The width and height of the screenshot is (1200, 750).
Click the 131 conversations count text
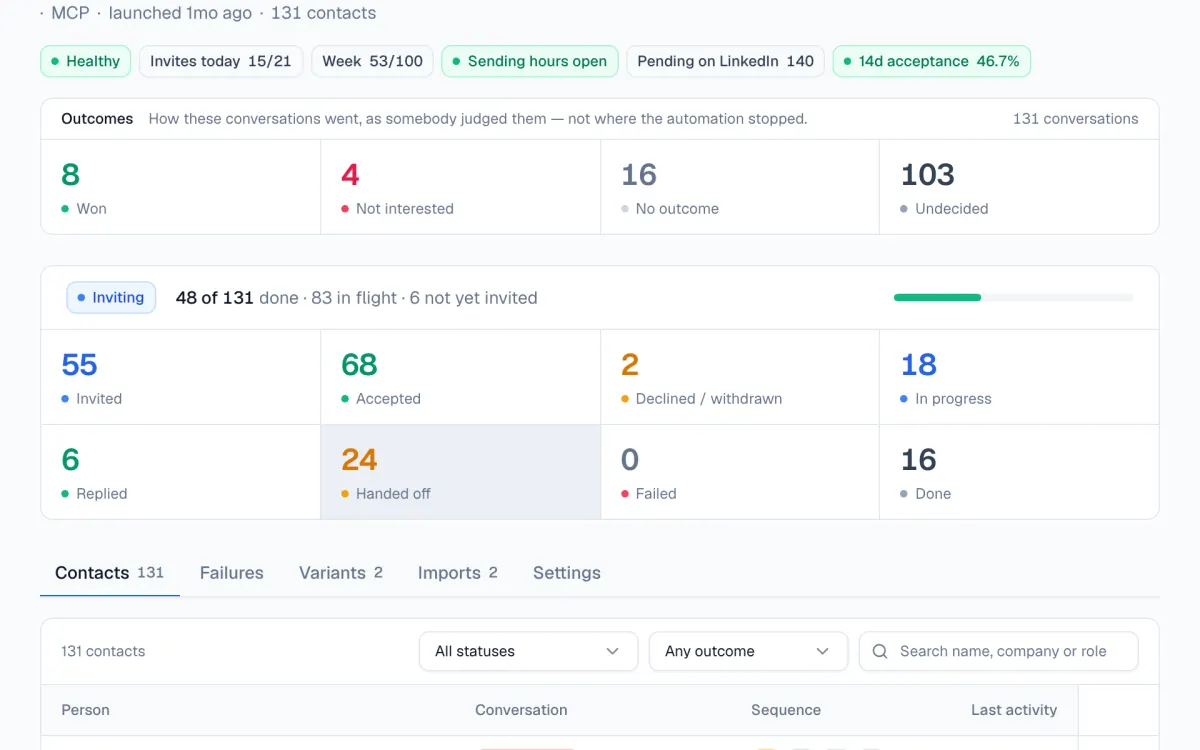tap(1075, 118)
